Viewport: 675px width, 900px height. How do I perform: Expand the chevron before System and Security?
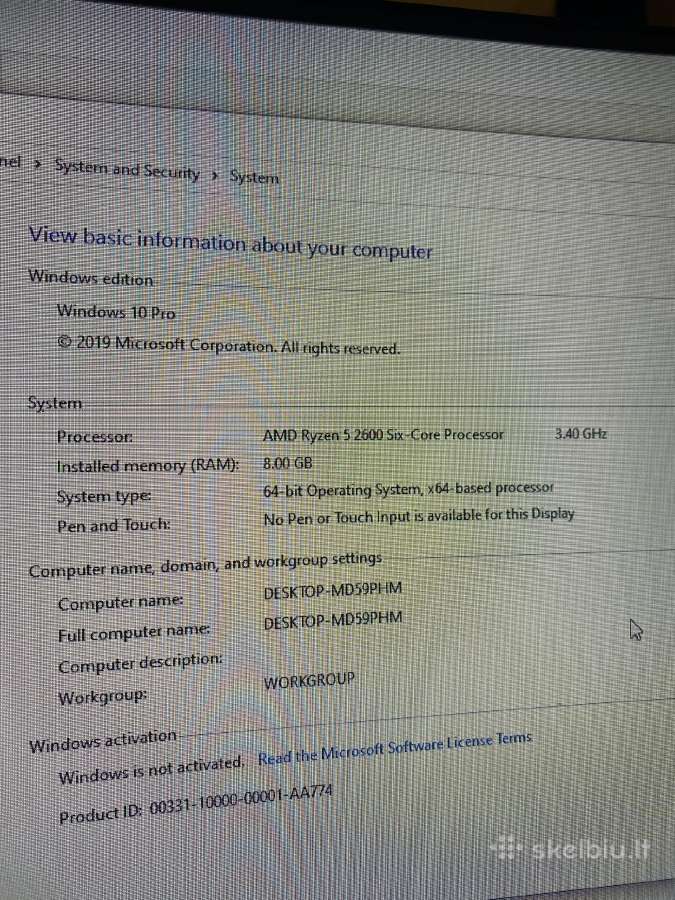click(38, 164)
